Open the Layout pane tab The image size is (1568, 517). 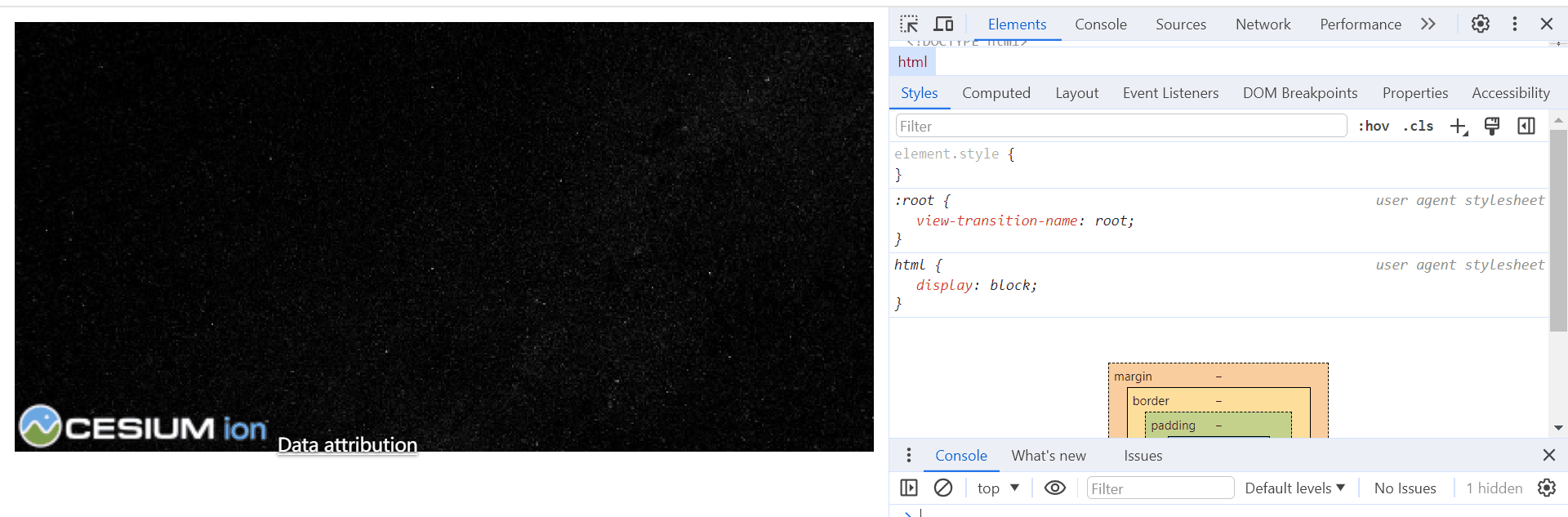1076,93
